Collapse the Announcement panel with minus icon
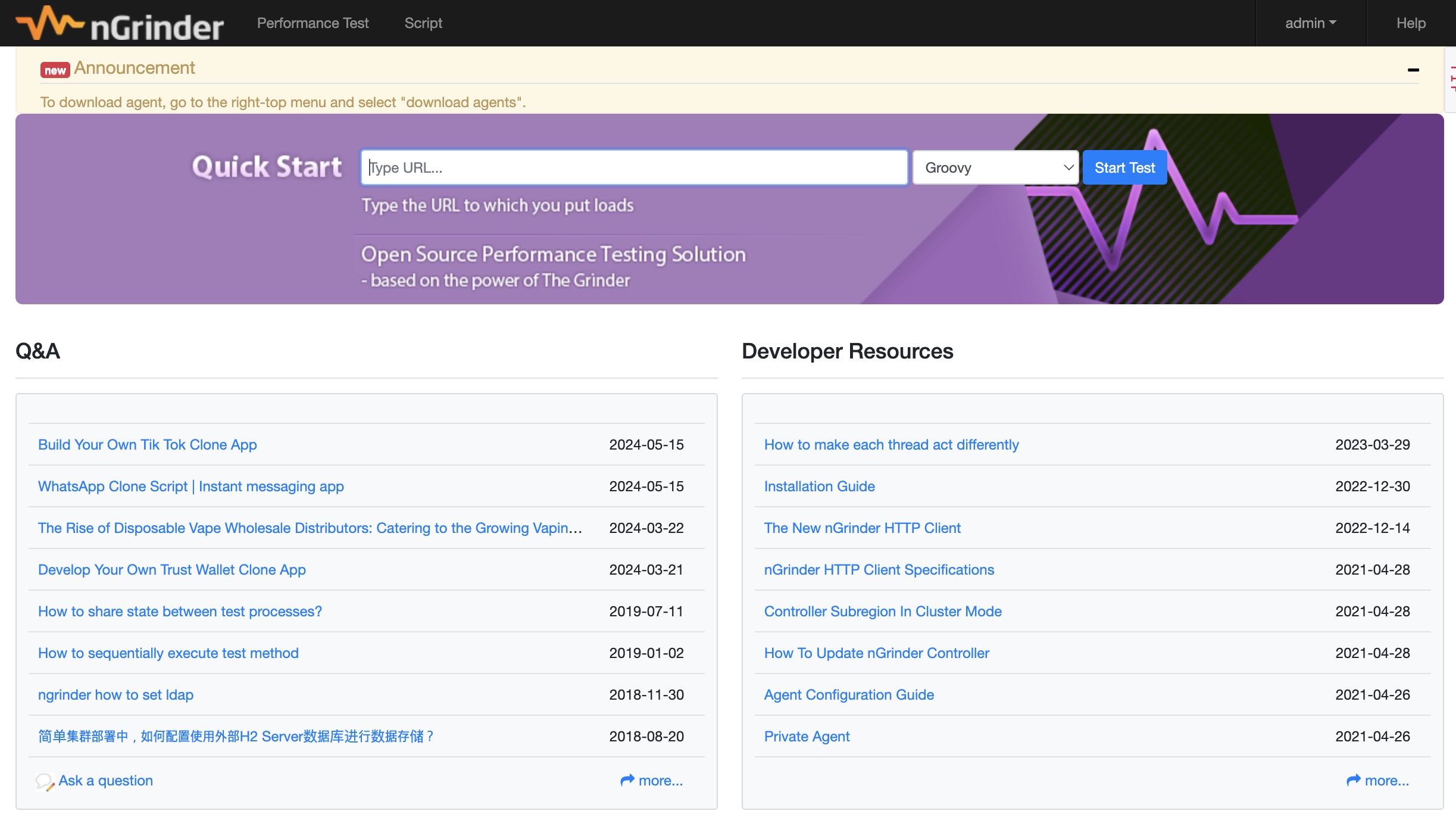Image resolution: width=1456 pixels, height=817 pixels. pyautogui.click(x=1413, y=70)
